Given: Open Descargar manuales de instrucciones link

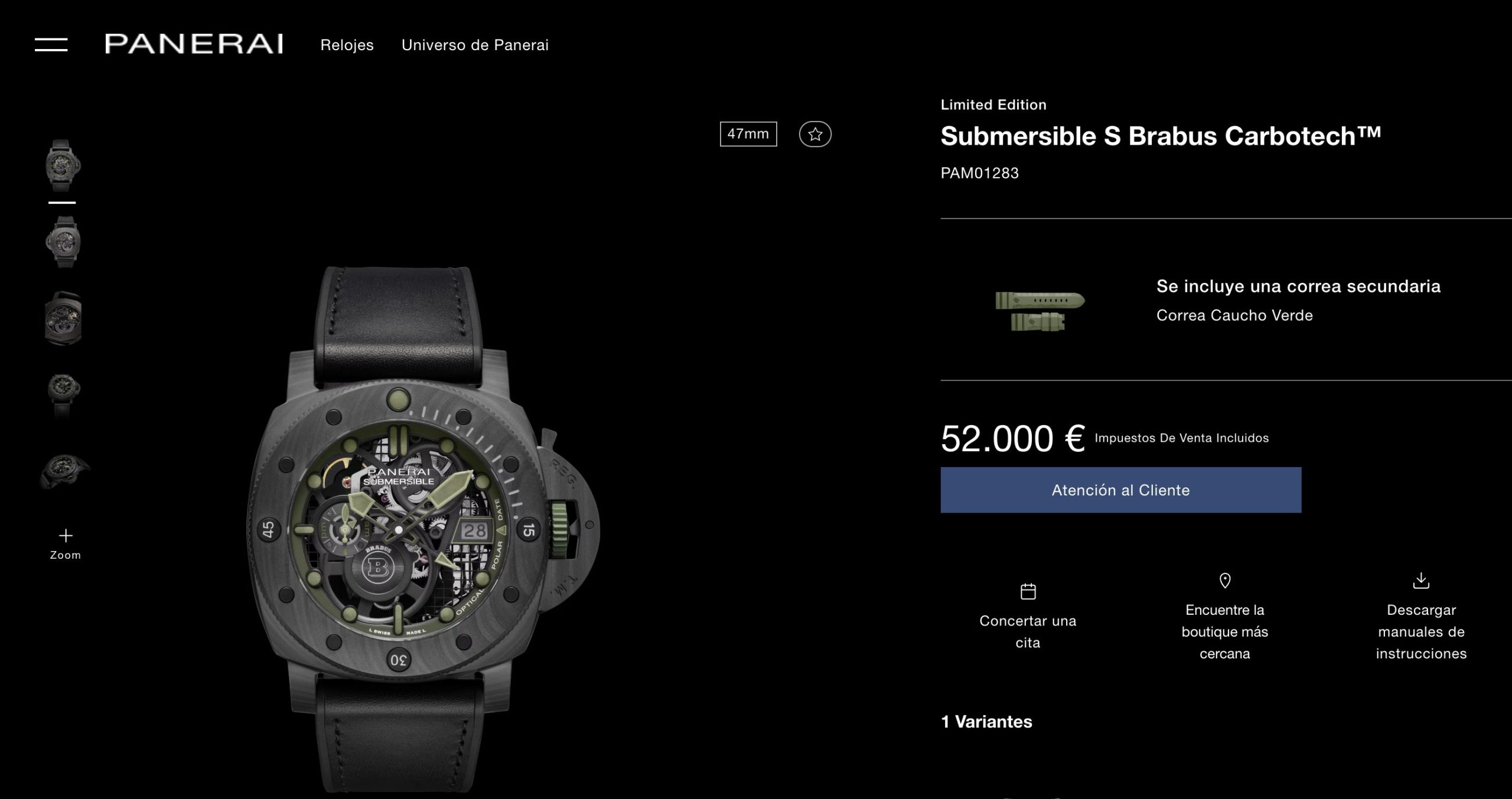Looking at the screenshot, I should 1421,631.
